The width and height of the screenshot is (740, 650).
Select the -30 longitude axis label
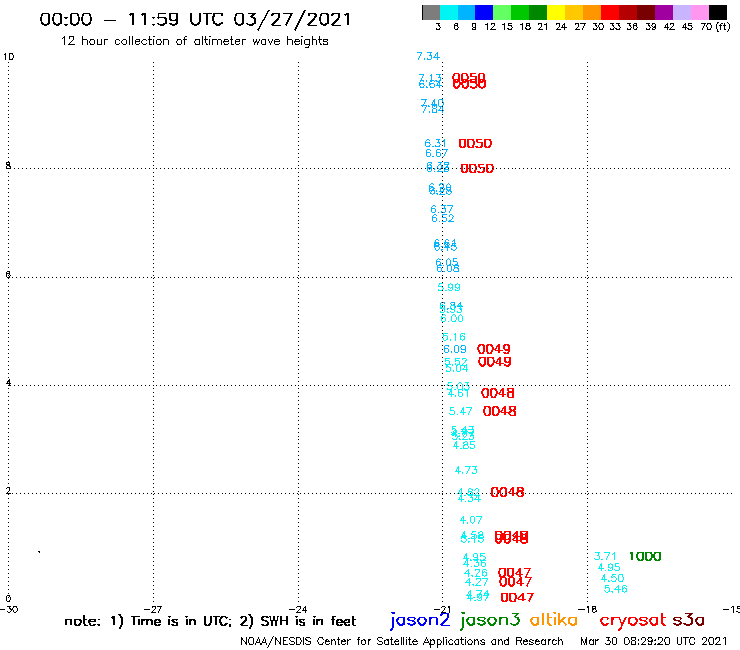[x=9, y=609]
